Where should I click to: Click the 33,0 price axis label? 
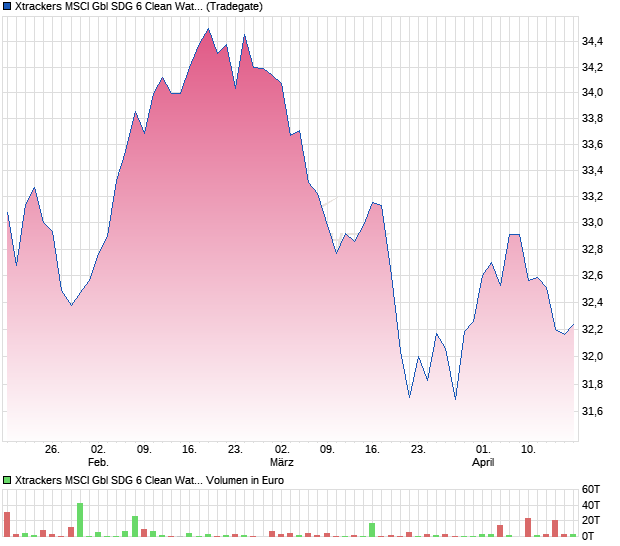592,223
